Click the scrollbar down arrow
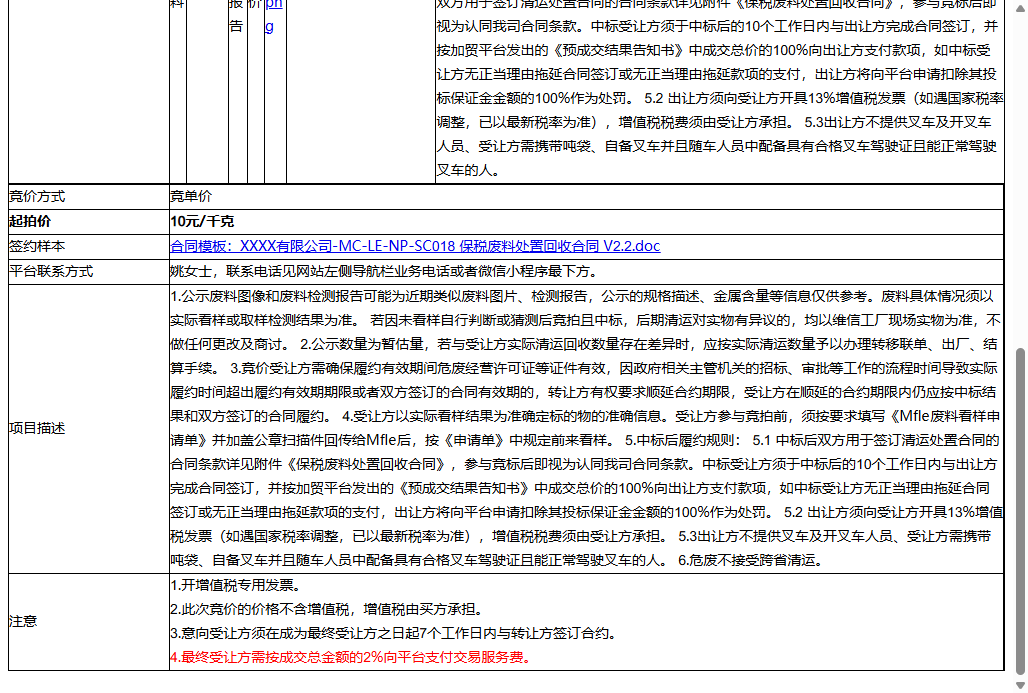Viewport: 1028px width, 693px height. [1019, 686]
